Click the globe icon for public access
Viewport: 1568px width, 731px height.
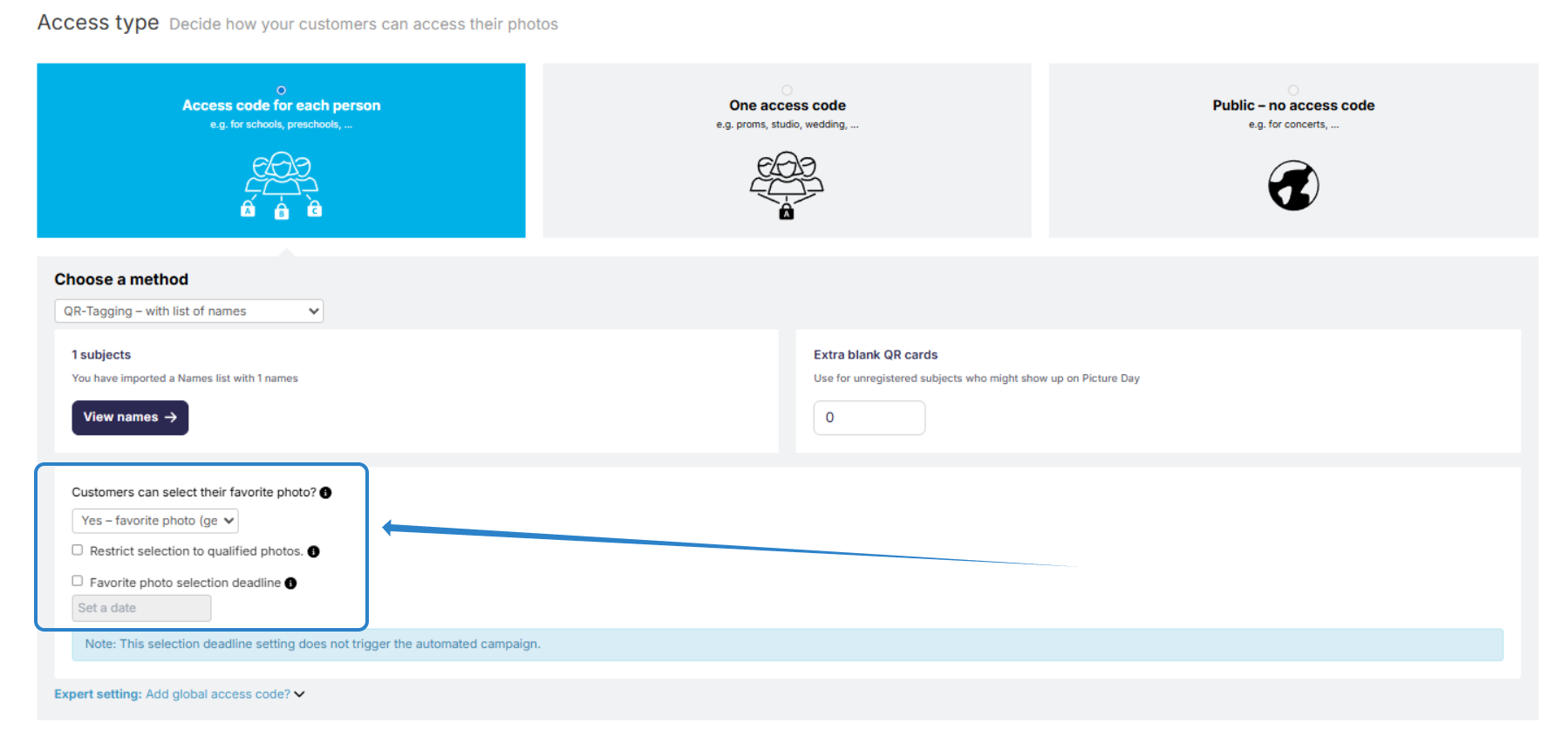coord(1293,185)
